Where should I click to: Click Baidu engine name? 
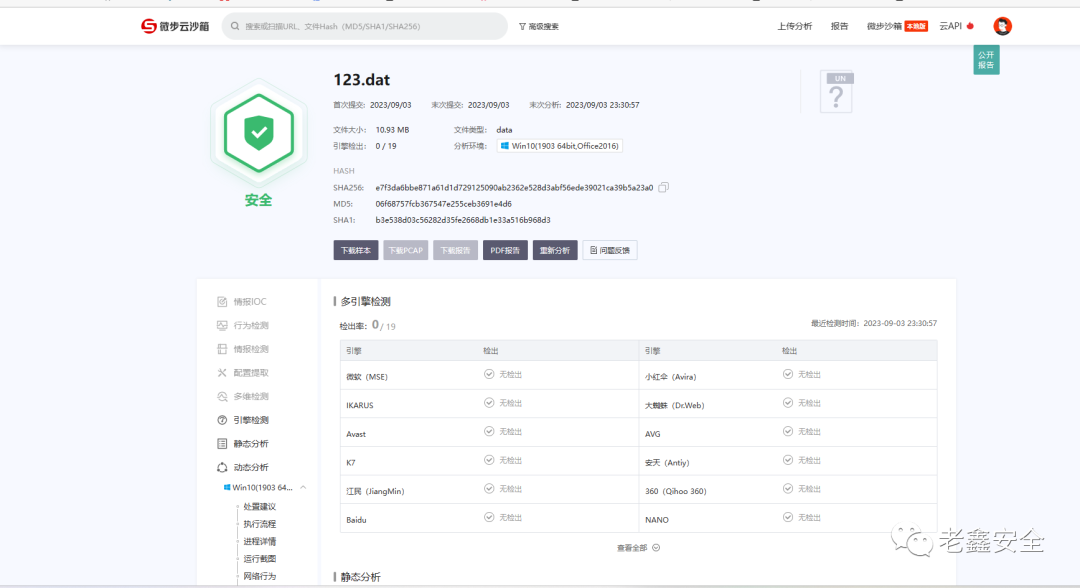tap(356, 520)
